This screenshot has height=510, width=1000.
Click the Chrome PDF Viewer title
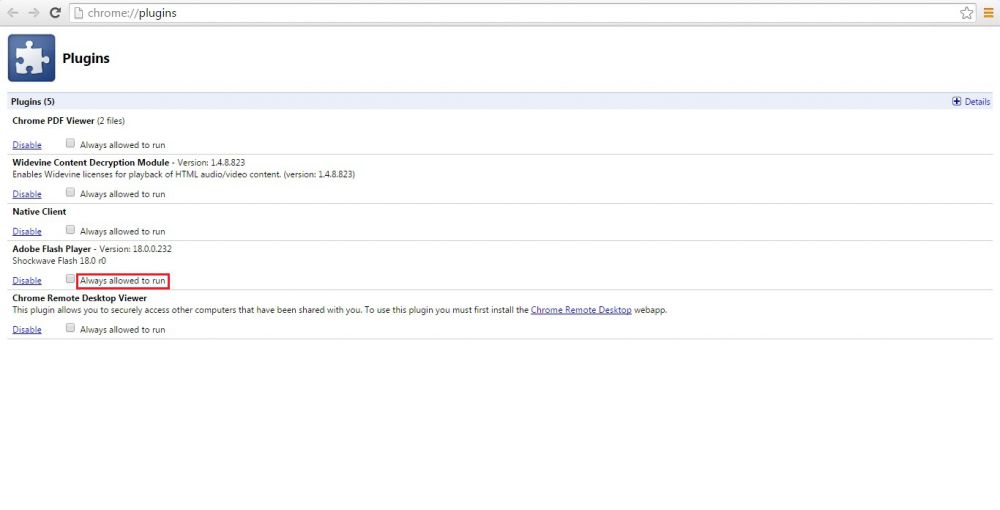tap(54, 120)
